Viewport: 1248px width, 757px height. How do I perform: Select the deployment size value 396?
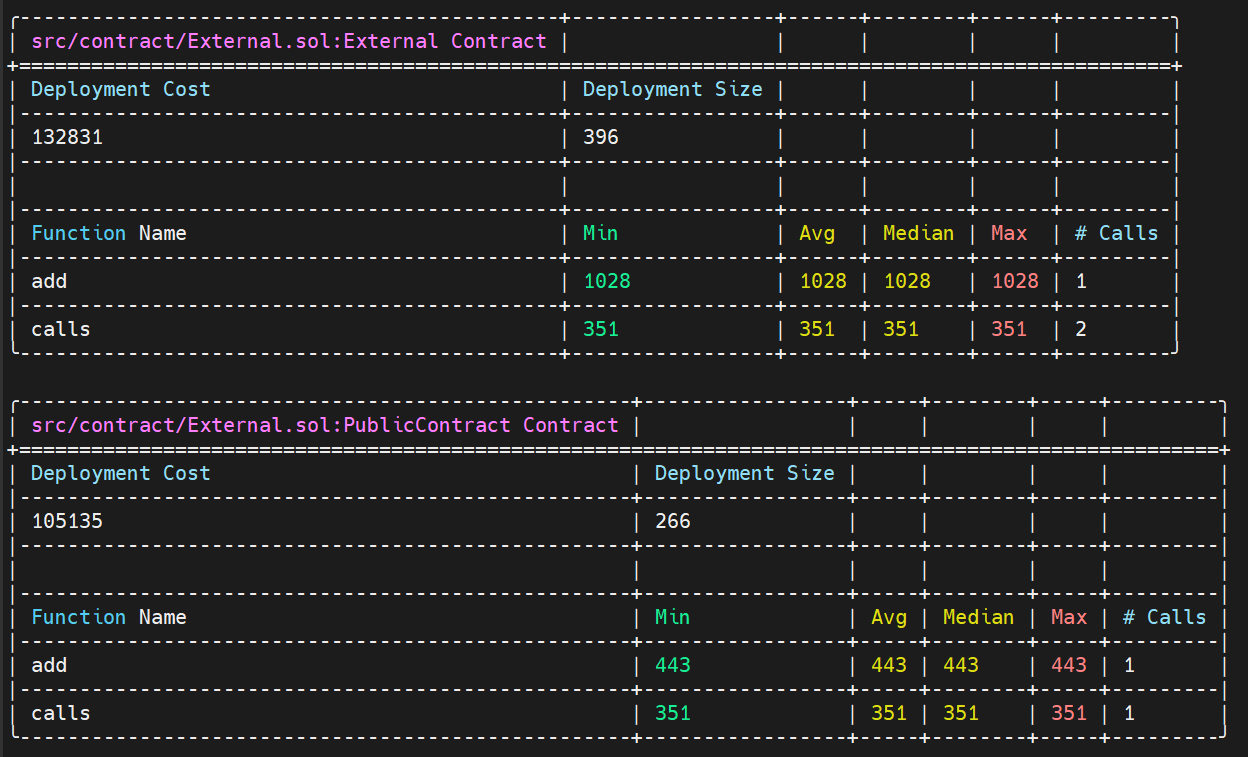click(601, 137)
